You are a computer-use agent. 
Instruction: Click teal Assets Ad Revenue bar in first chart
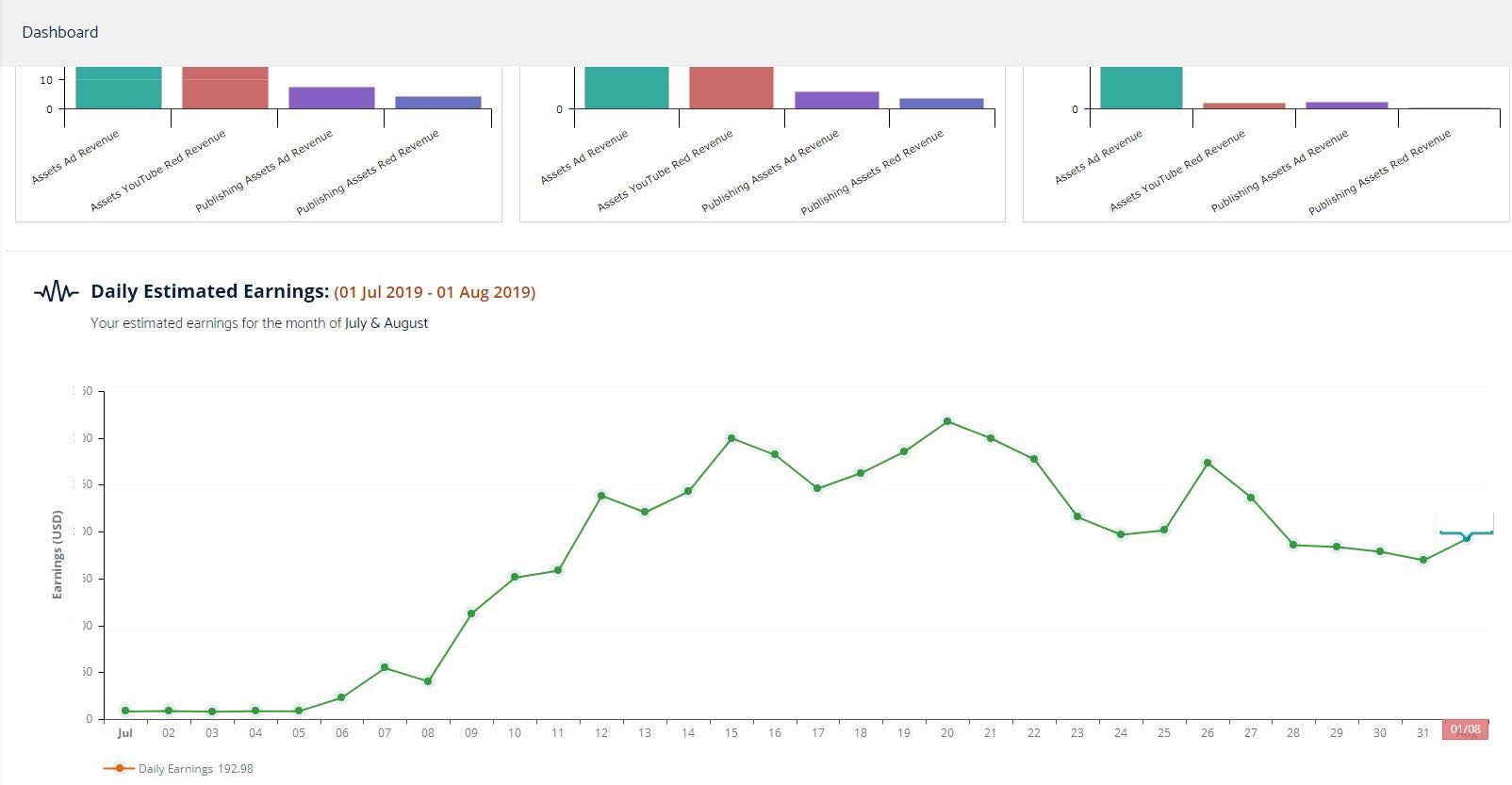119,88
